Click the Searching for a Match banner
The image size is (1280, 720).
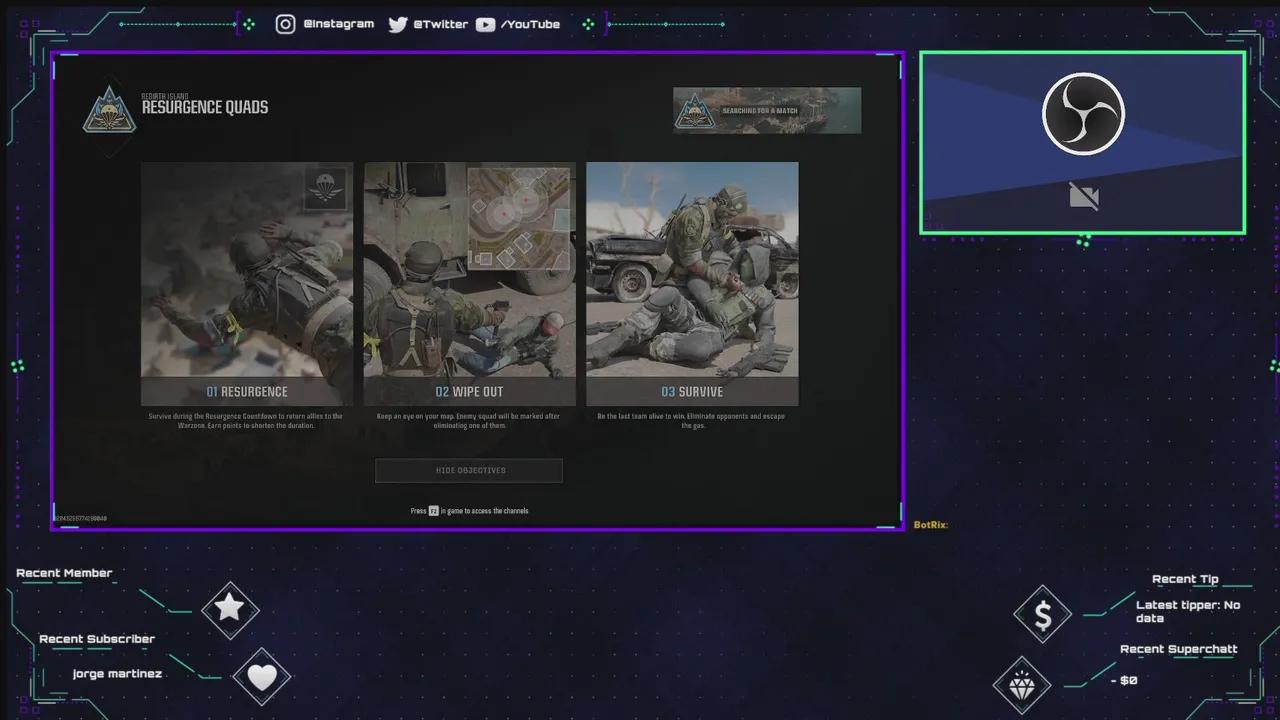pos(767,111)
